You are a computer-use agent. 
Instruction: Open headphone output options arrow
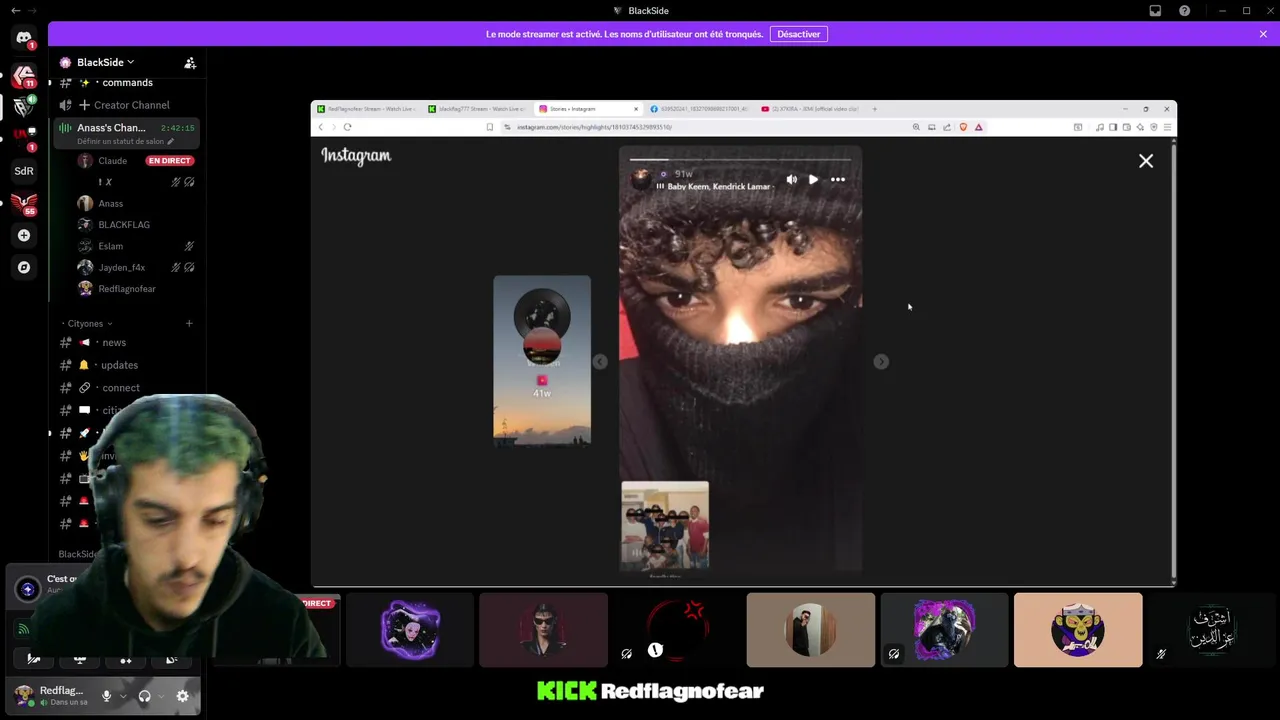161,696
